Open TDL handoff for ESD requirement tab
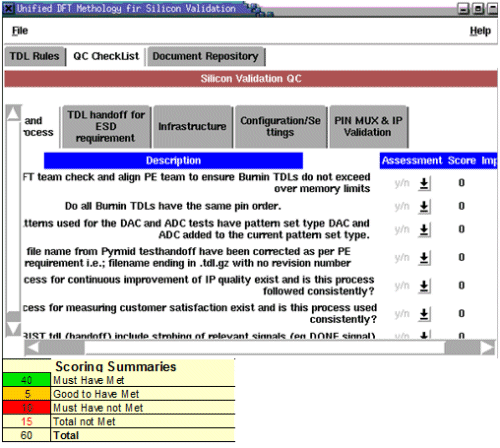 point(106,127)
